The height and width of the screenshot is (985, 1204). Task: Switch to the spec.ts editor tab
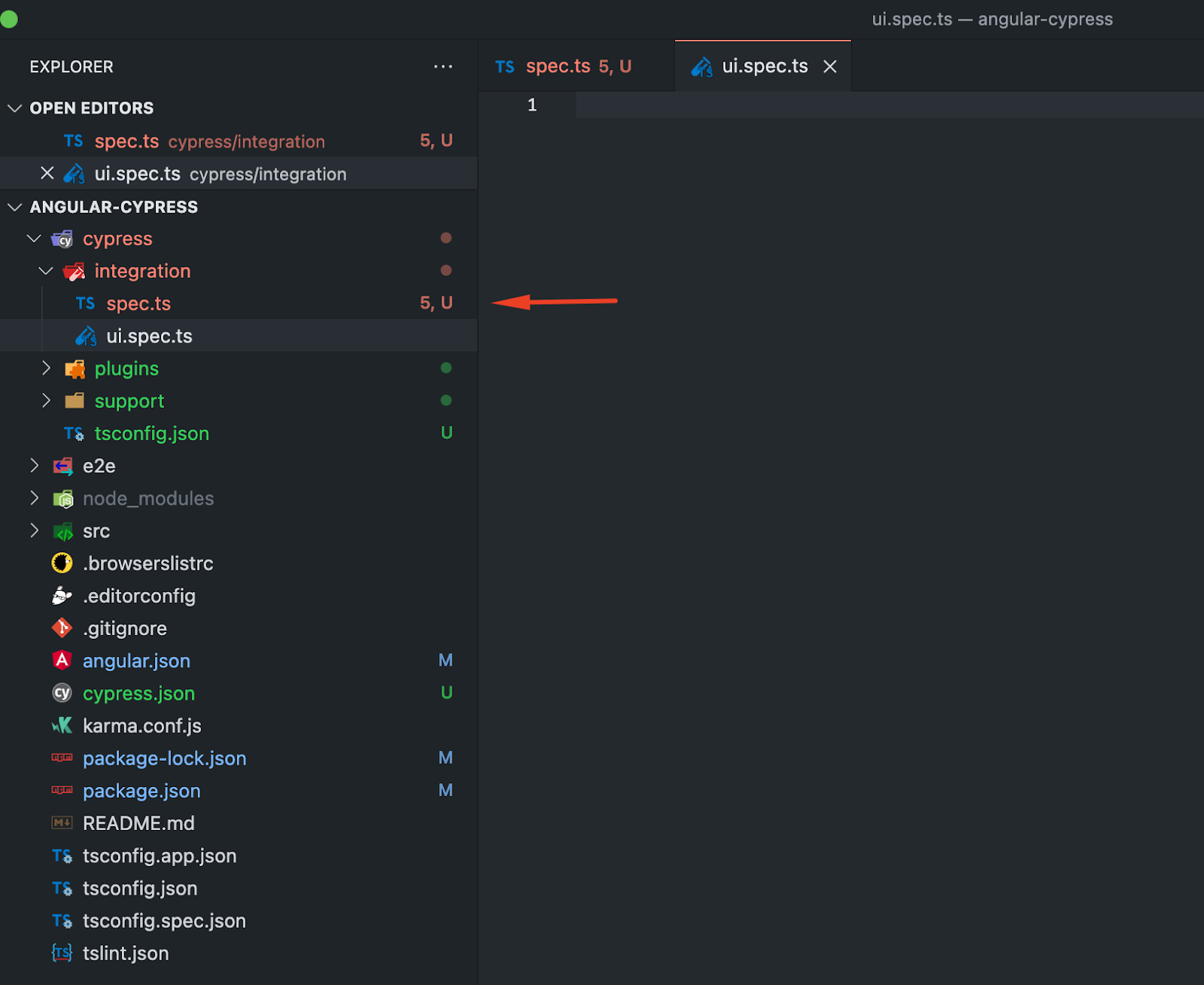(577, 66)
